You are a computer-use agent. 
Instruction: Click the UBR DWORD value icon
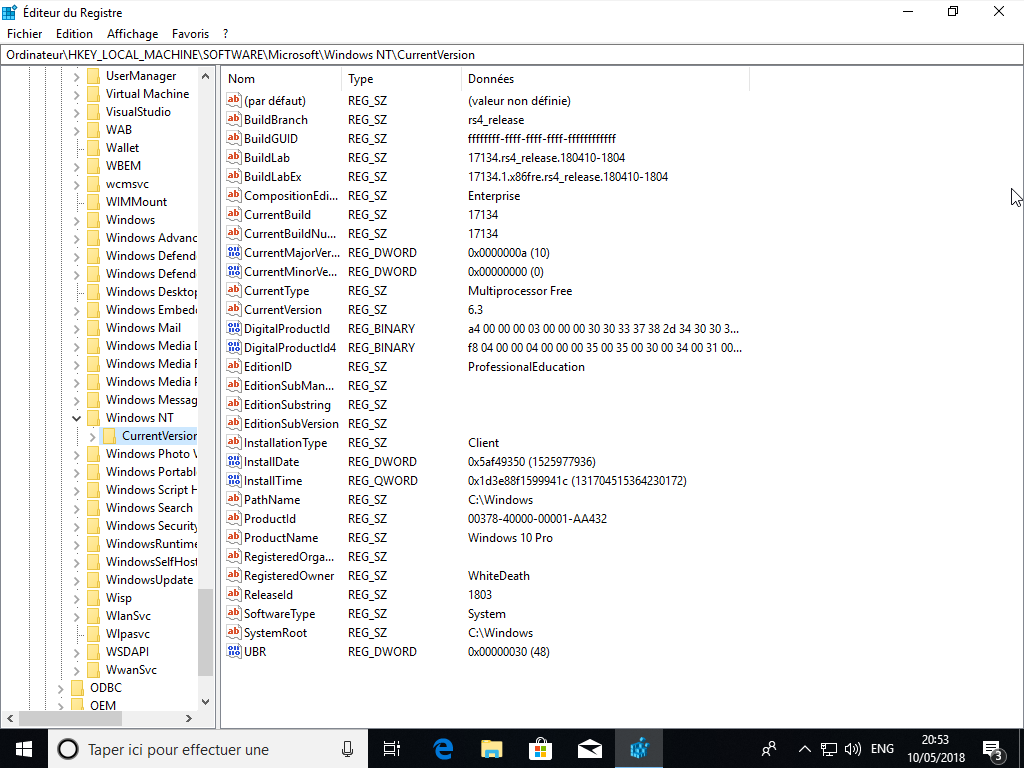(234, 651)
